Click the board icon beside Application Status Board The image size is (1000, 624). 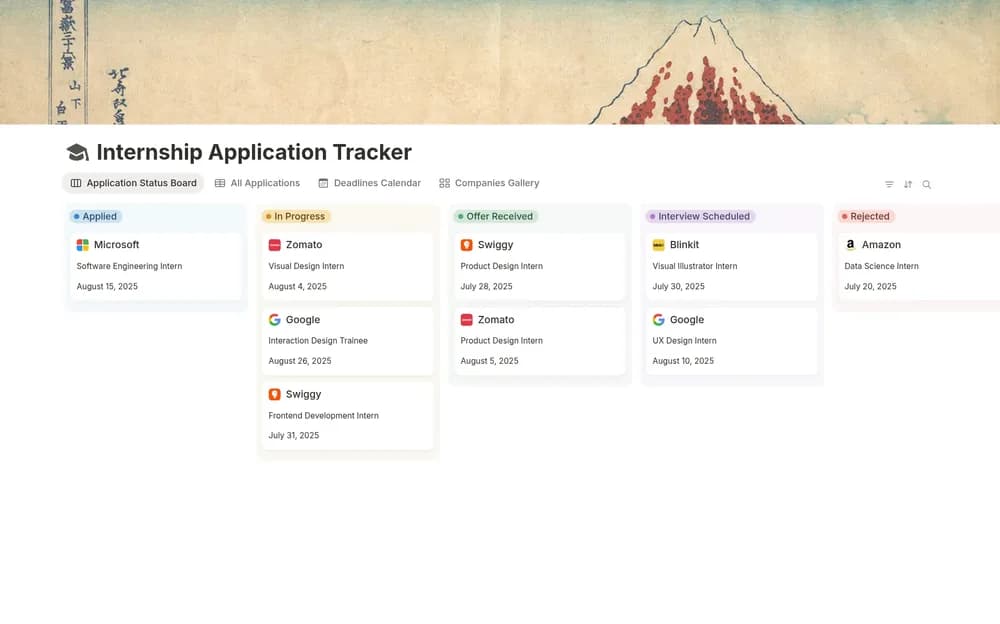coord(76,183)
